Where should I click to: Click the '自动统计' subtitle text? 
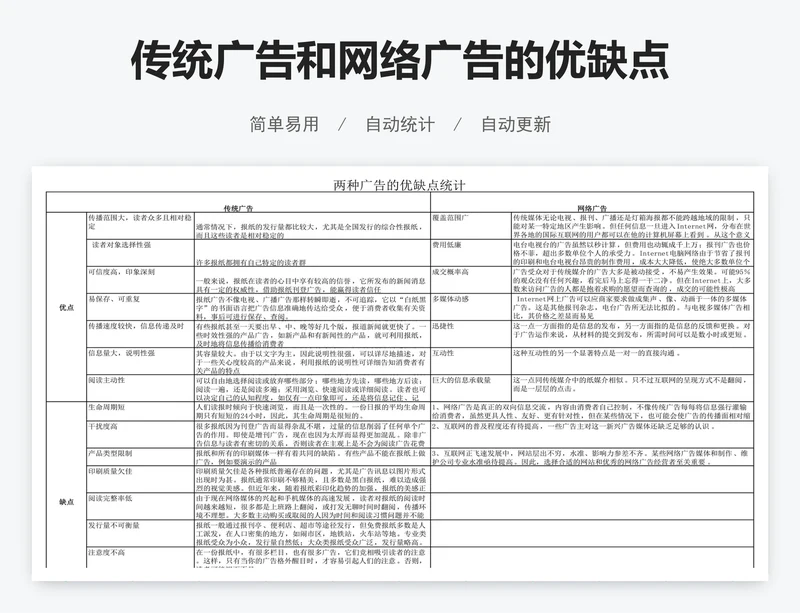(x=400, y=124)
